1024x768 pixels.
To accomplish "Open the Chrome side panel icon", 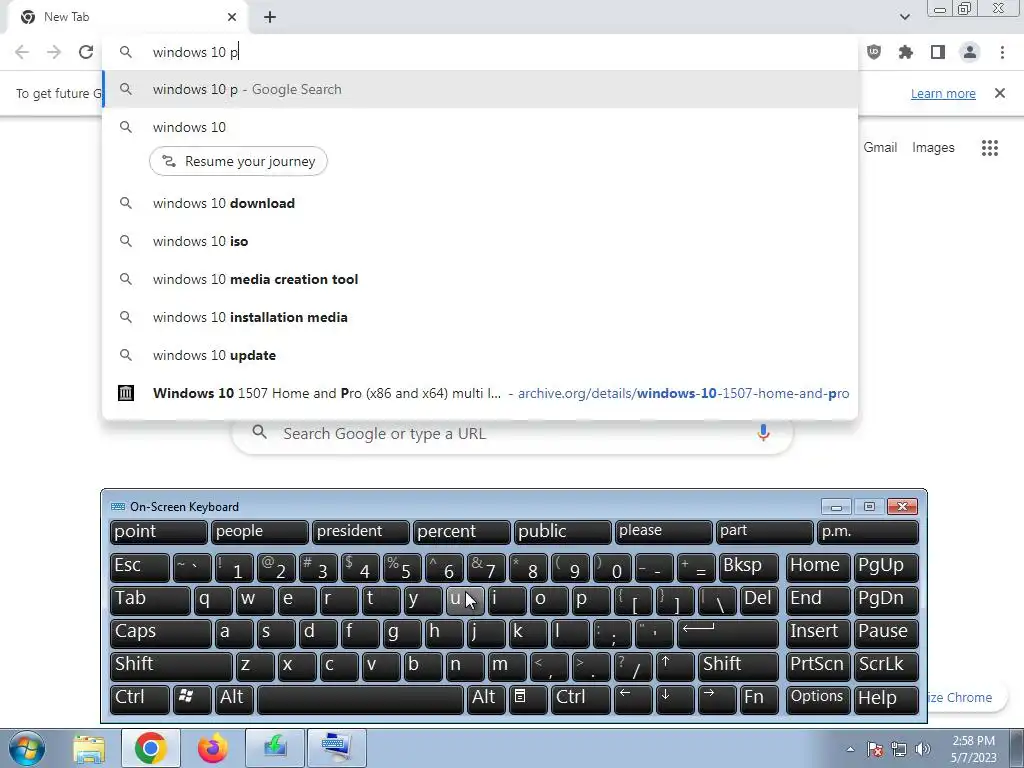I will pyautogui.click(x=938, y=52).
